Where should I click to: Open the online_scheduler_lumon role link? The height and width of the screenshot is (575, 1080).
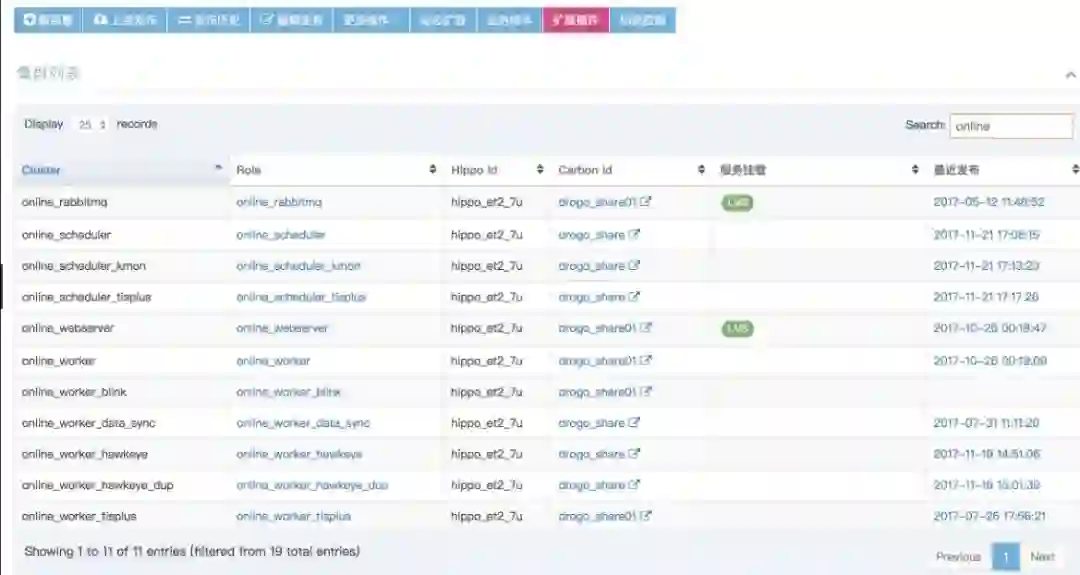point(298,265)
